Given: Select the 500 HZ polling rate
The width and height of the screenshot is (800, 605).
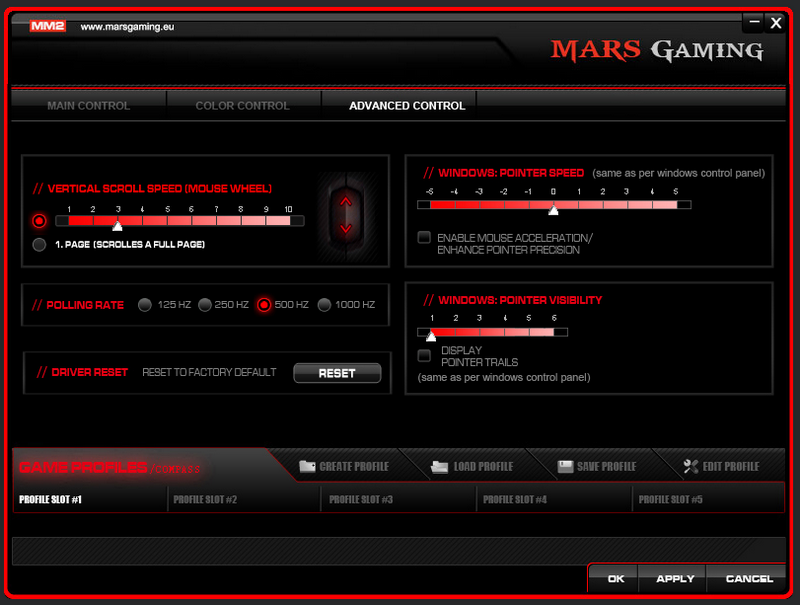Looking at the screenshot, I should [x=264, y=305].
